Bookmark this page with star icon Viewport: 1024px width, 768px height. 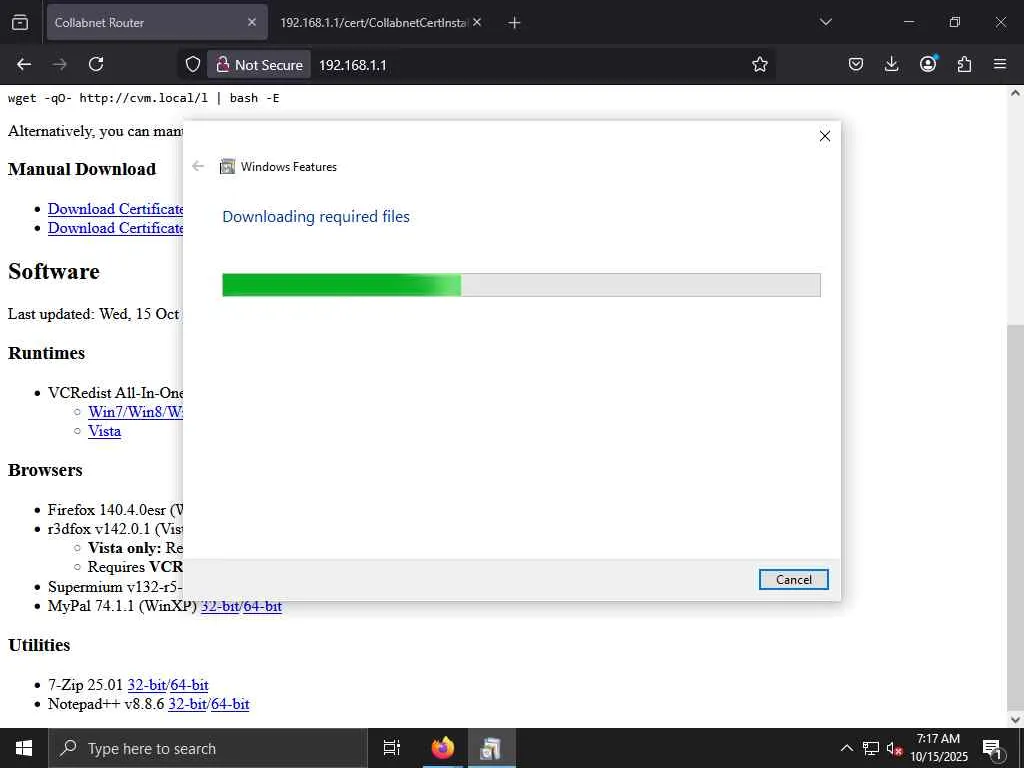[x=760, y=64]
